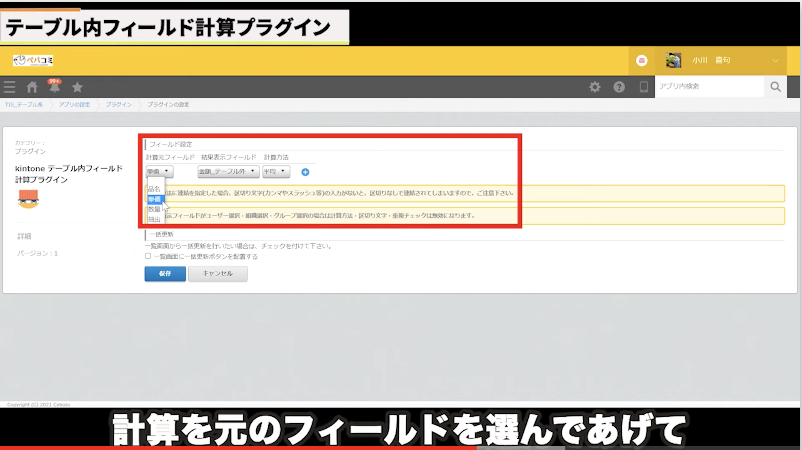This screenshot has height=450, width=802.
Task: Expand the user account menu chevron
Action: click(x=777, y=60)
